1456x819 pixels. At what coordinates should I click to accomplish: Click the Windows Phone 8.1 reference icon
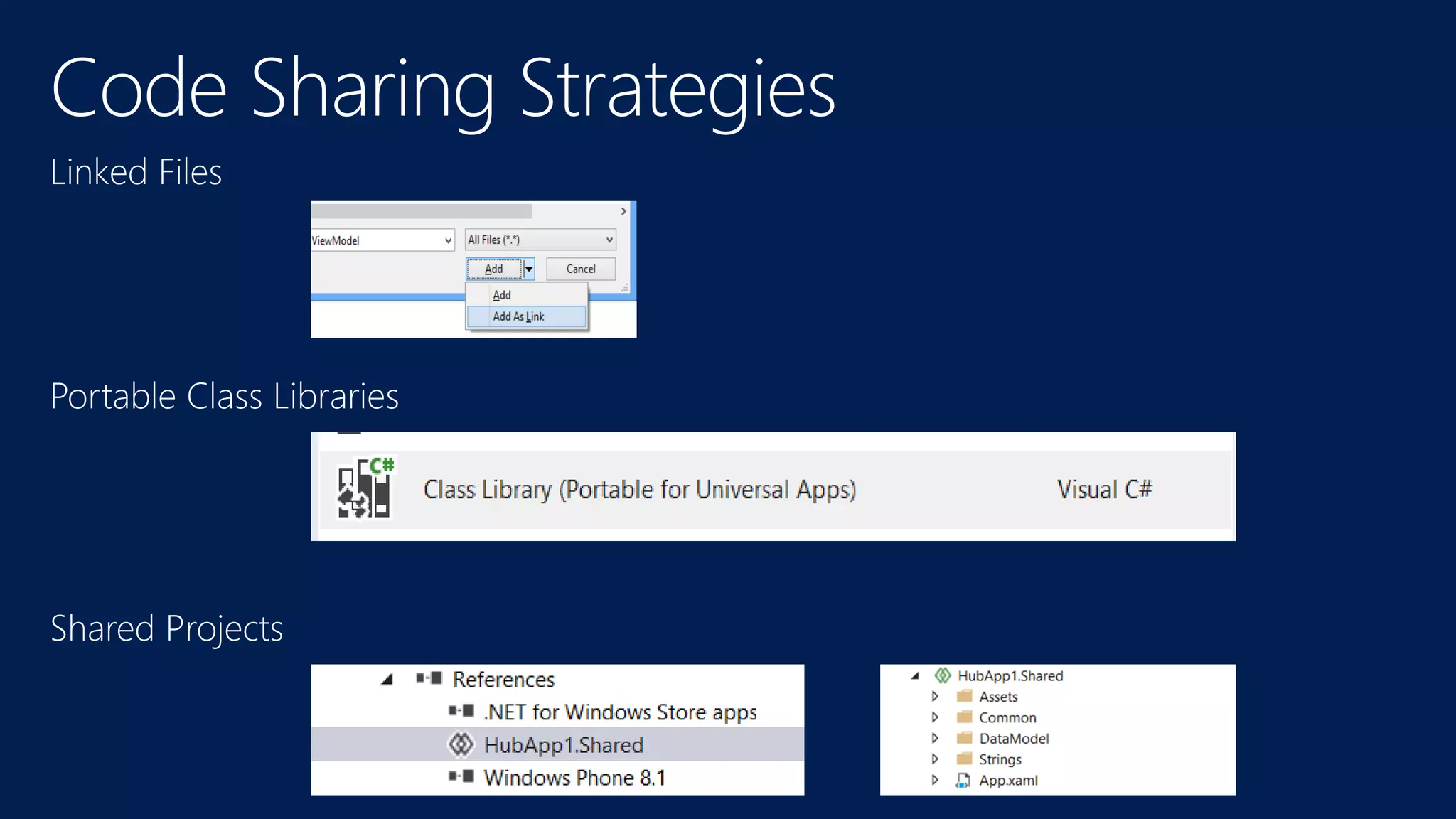click(461, 776)
